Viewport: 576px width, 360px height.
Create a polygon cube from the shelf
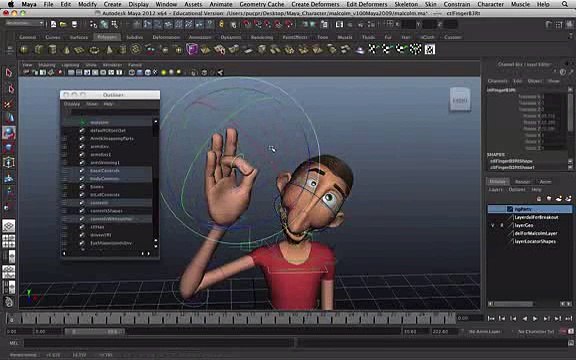[39, 49]
